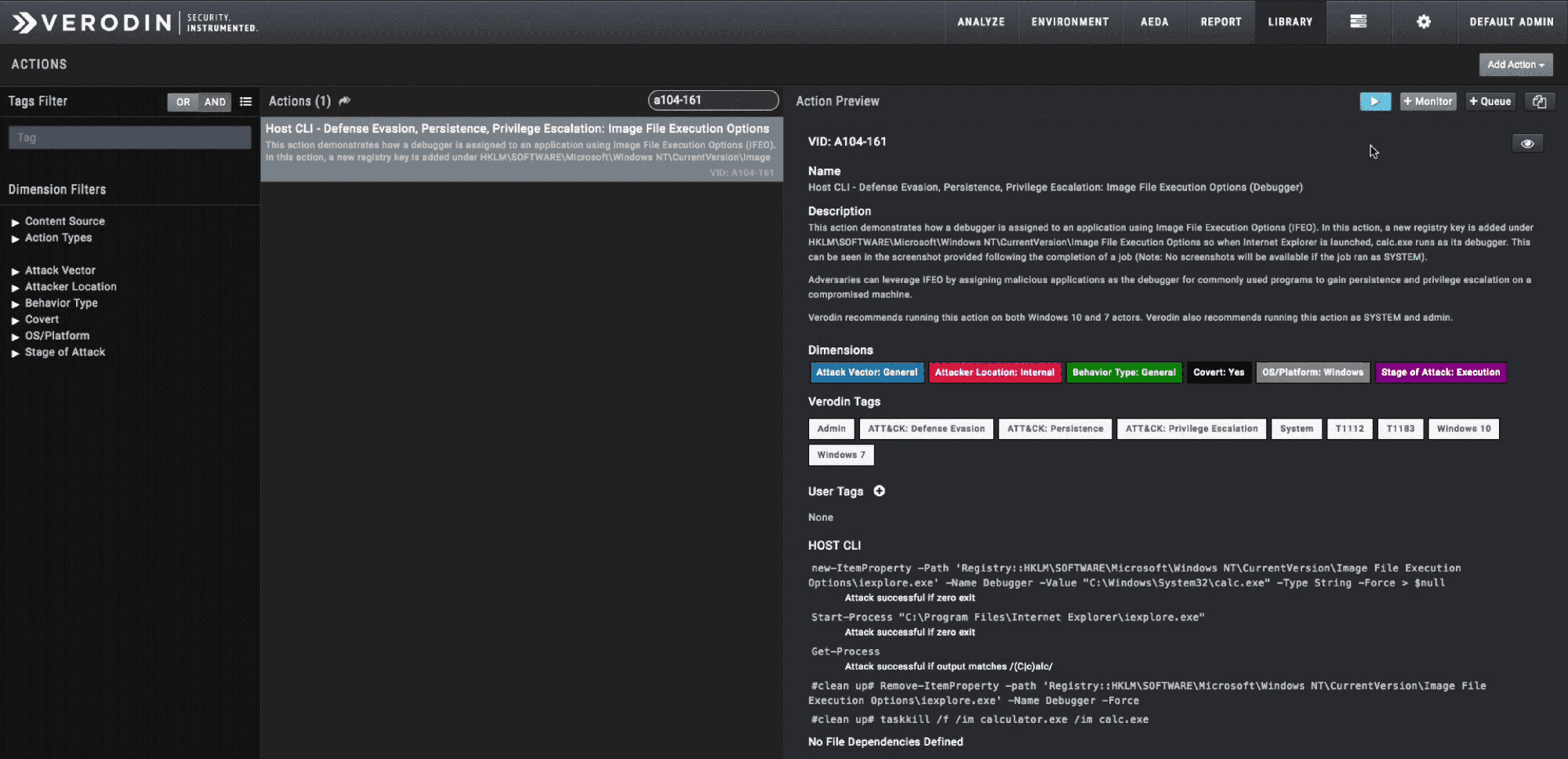
Task: Click the No File Dependencies Defined text
Action: (x=886, y=742)
